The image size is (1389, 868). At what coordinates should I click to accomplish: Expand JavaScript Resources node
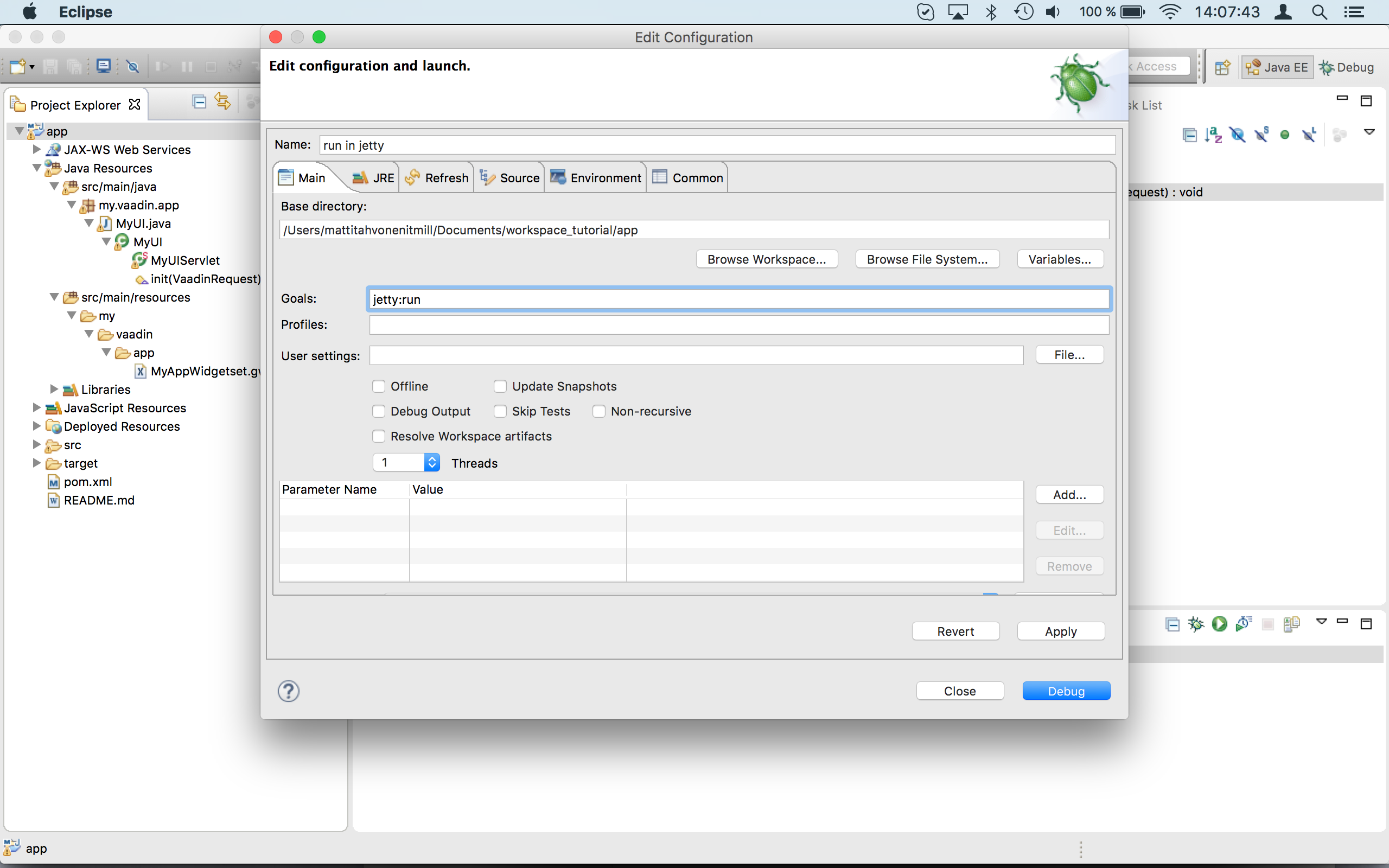(x=36, y=407)
